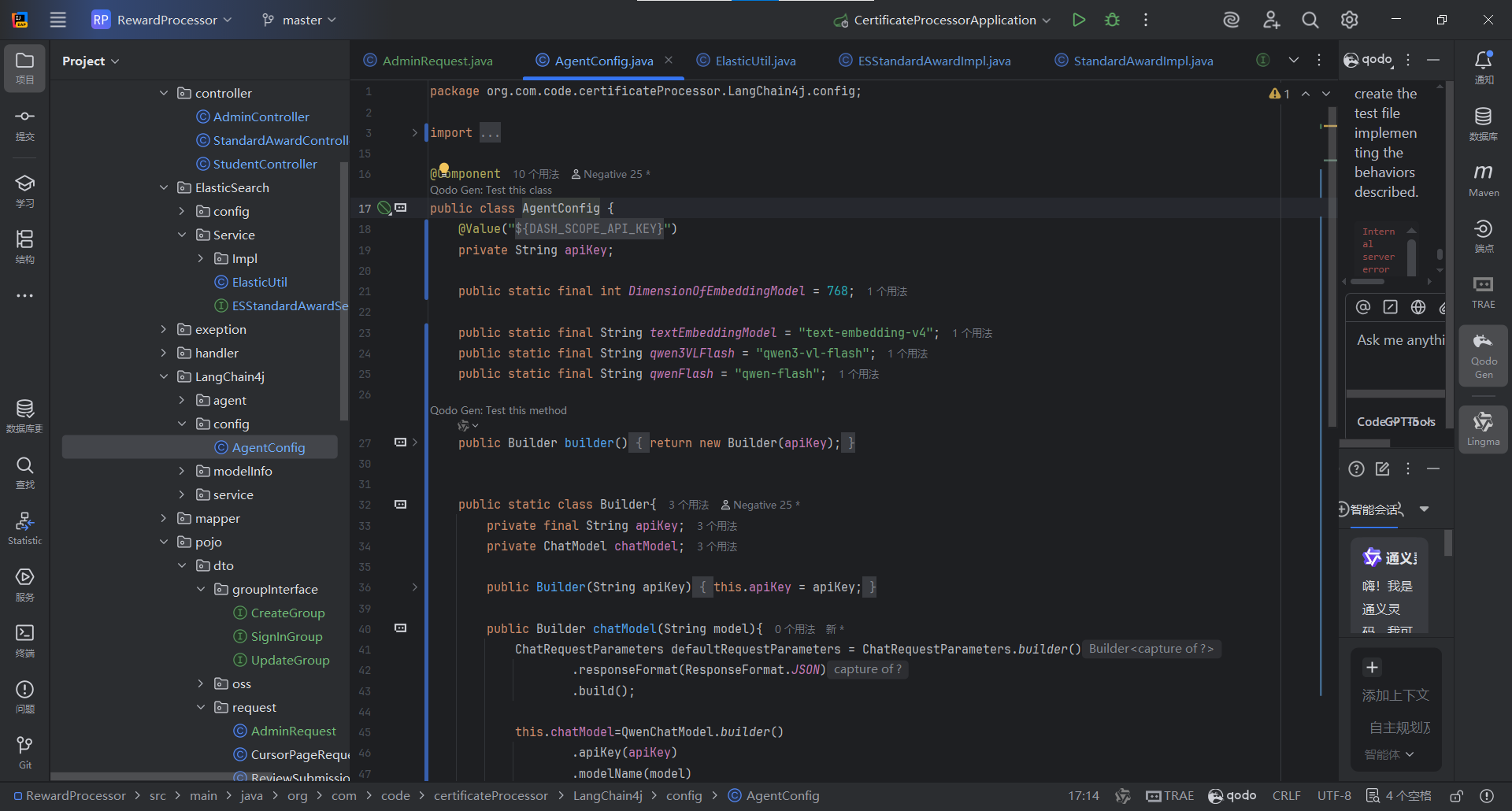1512x811 pixels.
Task: Click the project tree vertical scrollbar
Action: [343, 290]
